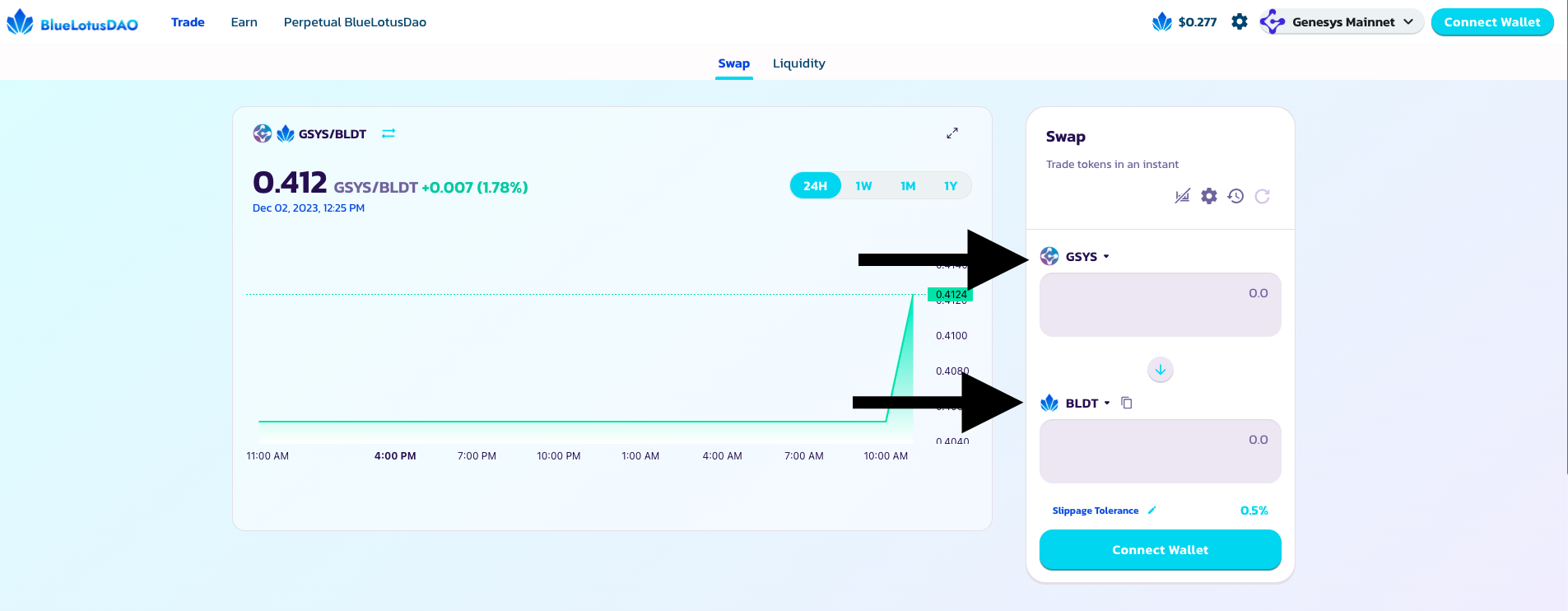Click the 11:00 AM axis label
Image resolution: width=1568 pixels, height=611 pixels.
268,455
